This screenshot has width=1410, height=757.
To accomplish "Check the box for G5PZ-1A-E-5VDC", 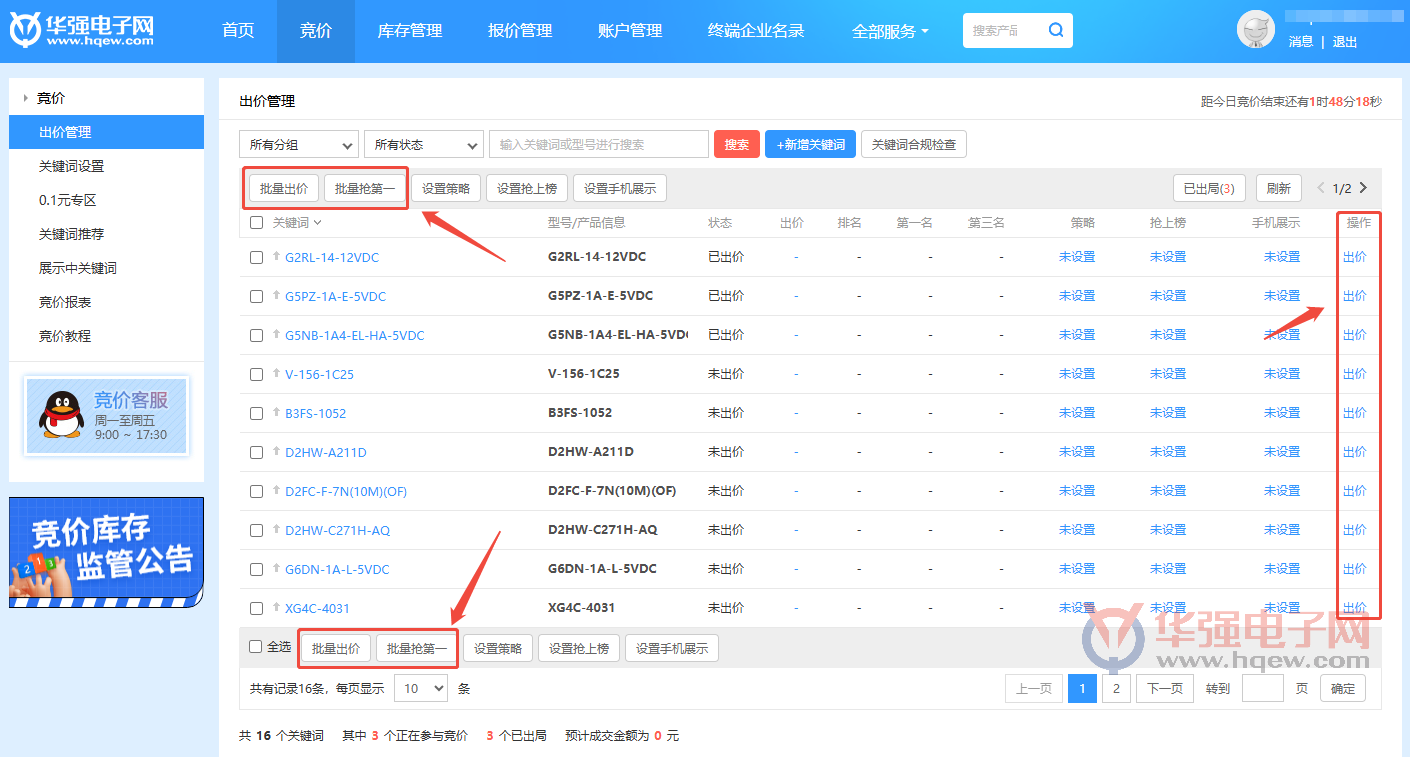I will 256,296.
